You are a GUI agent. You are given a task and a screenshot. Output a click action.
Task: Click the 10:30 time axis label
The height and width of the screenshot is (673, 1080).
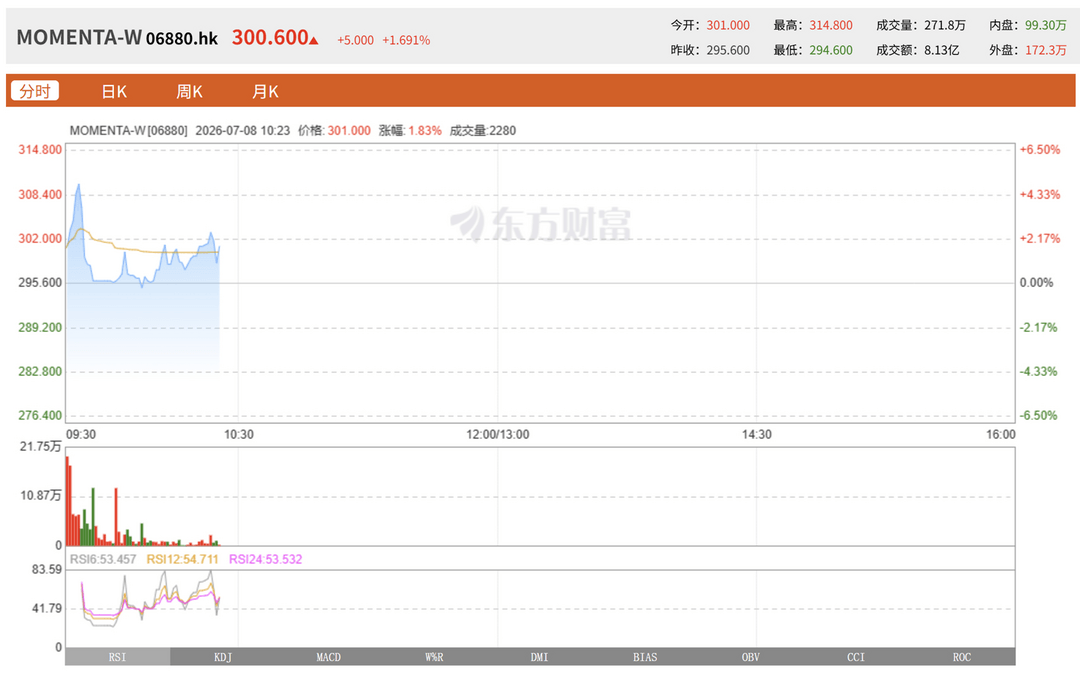(x=238, y=435)
